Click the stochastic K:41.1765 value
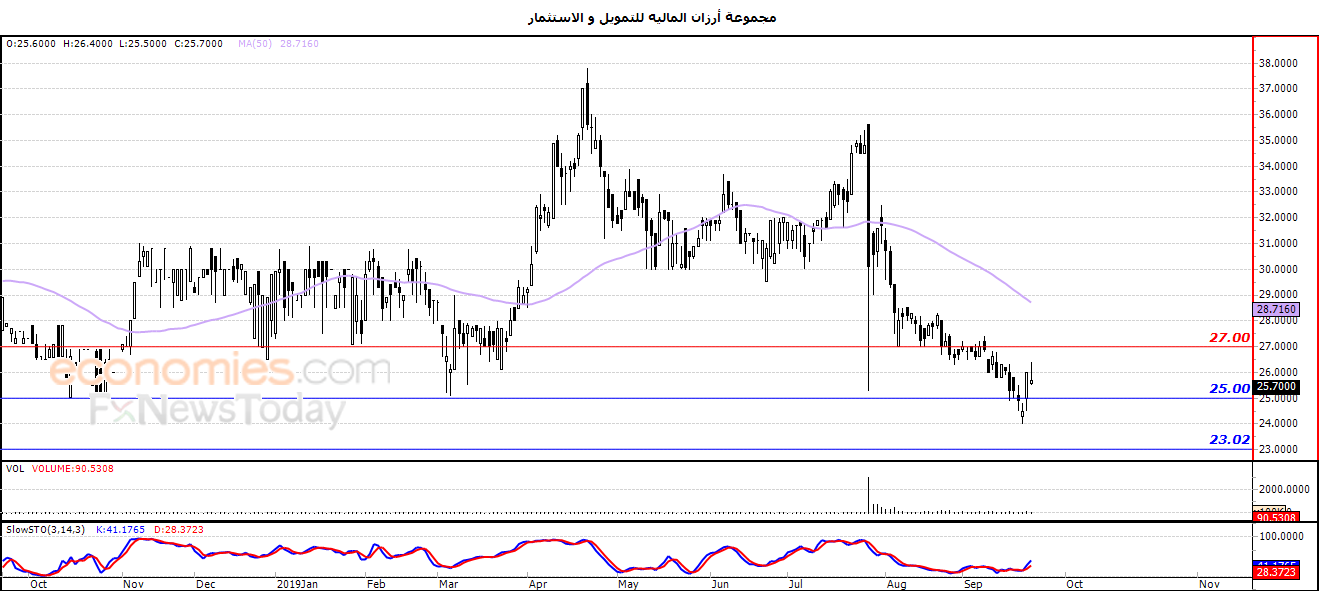The height and width of the screenshot is (591, 1319). pos(121,529)
